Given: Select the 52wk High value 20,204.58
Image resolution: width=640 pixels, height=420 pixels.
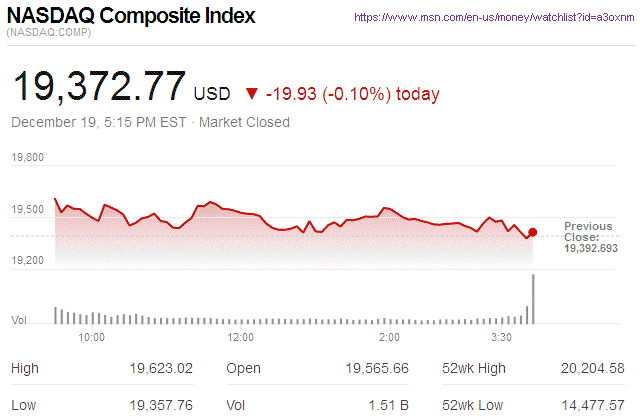Looking at the screenshot, I should [x=592, y=369].
